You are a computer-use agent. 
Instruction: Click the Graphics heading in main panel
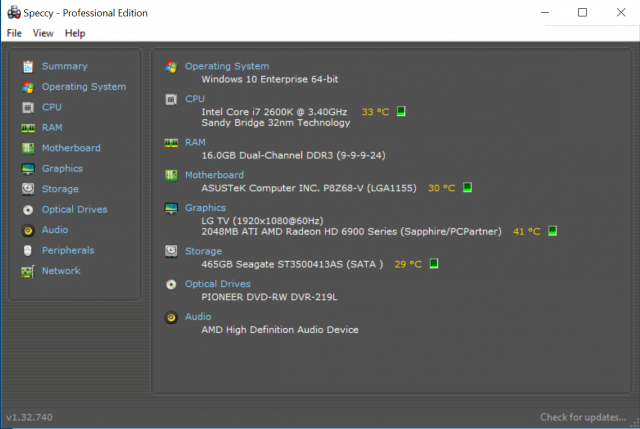[205, 208]
